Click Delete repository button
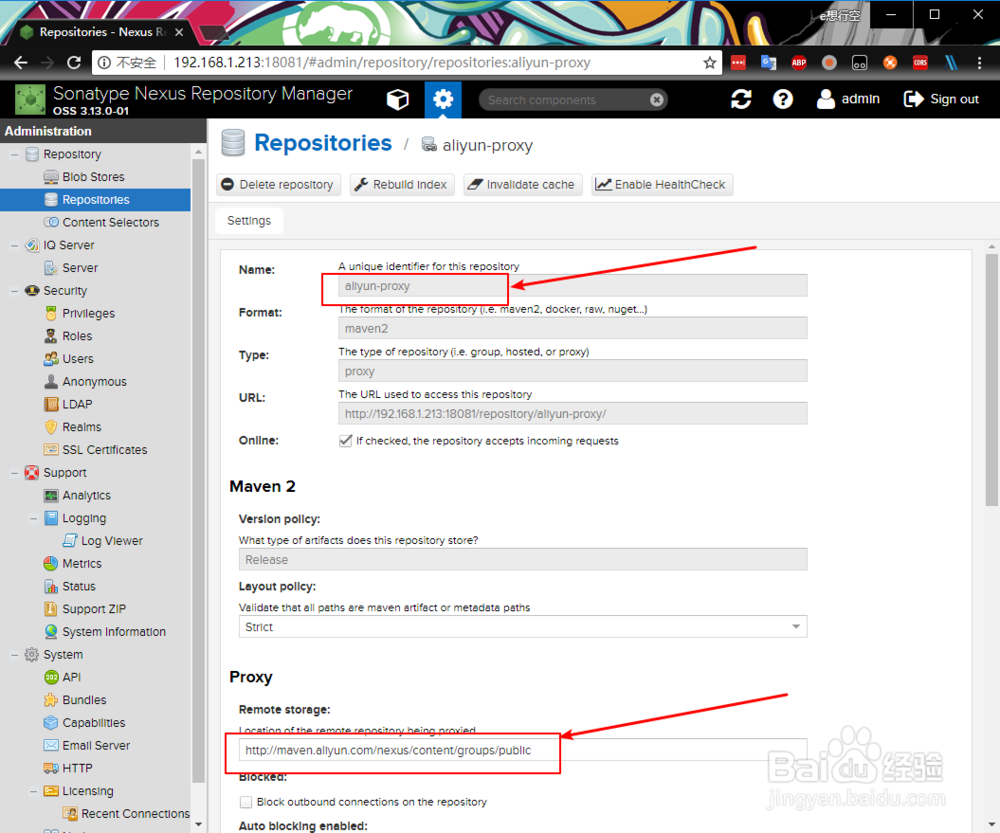1000x833 pixels. click(x=278, y=184)
